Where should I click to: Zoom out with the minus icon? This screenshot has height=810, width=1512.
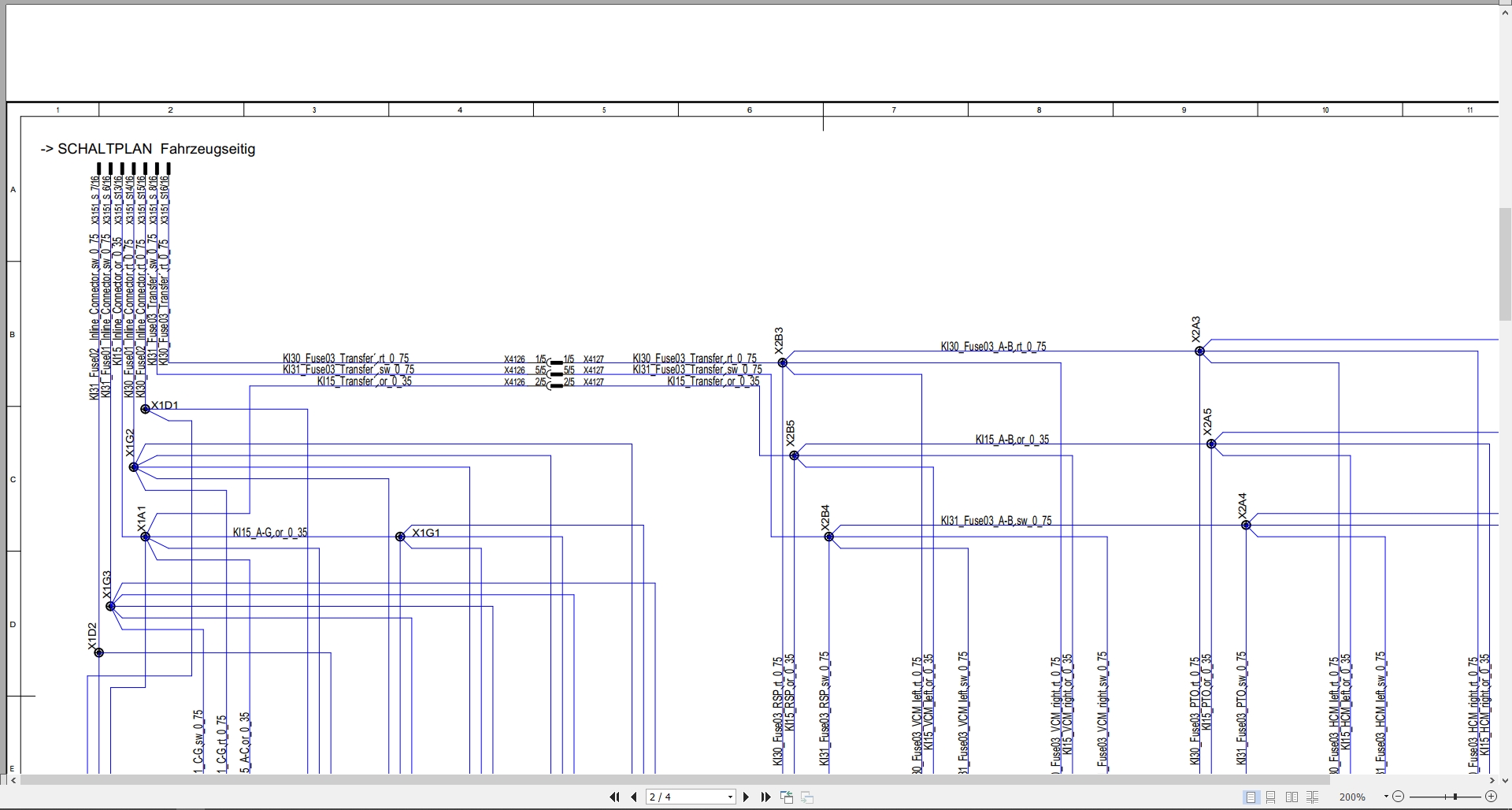(1399, 797)
